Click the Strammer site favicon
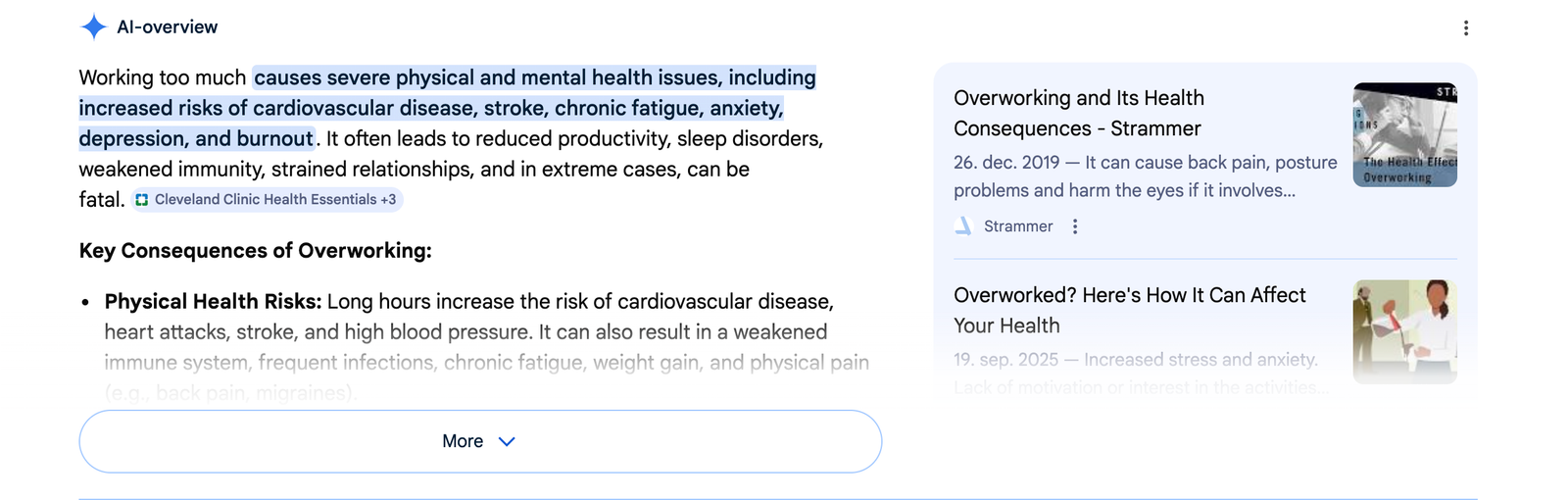 (x=963, y=226)
